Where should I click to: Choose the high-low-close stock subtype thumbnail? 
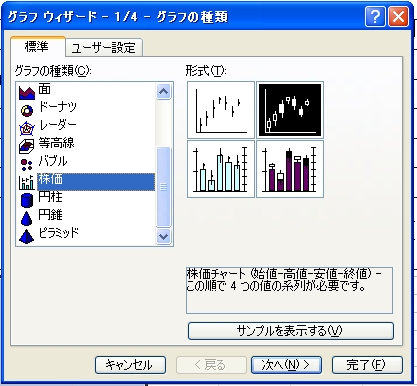pos(221,110)
